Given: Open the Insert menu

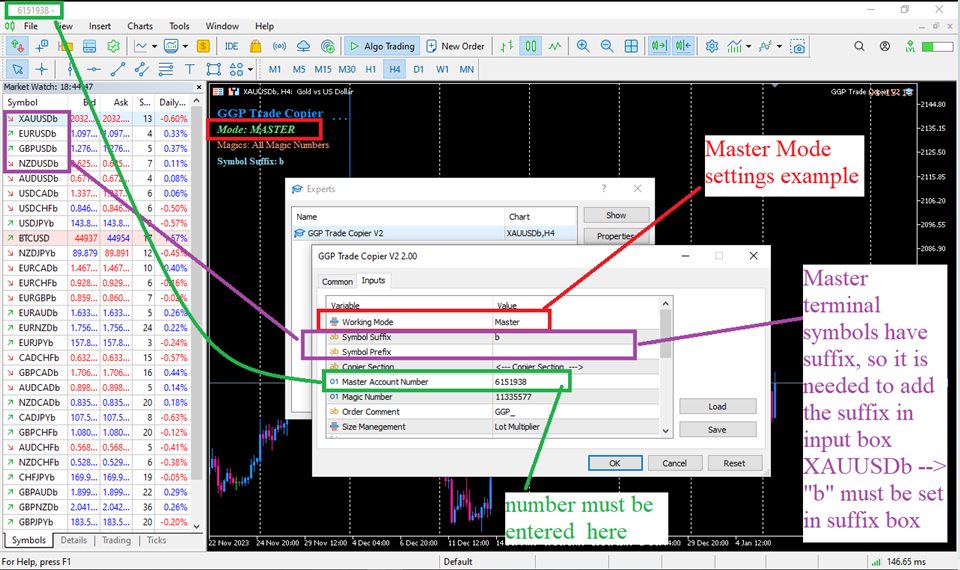Looking at the screenshot, I should coord(100,26).
